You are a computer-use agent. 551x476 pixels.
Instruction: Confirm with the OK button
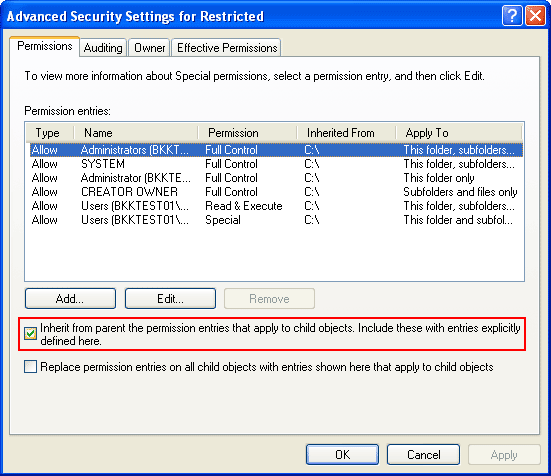[342, 455]
